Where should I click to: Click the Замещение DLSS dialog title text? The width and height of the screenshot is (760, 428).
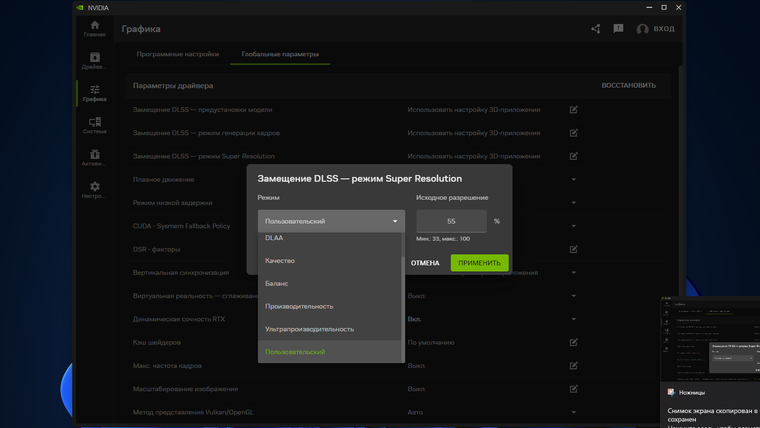(x=360, y=178)
